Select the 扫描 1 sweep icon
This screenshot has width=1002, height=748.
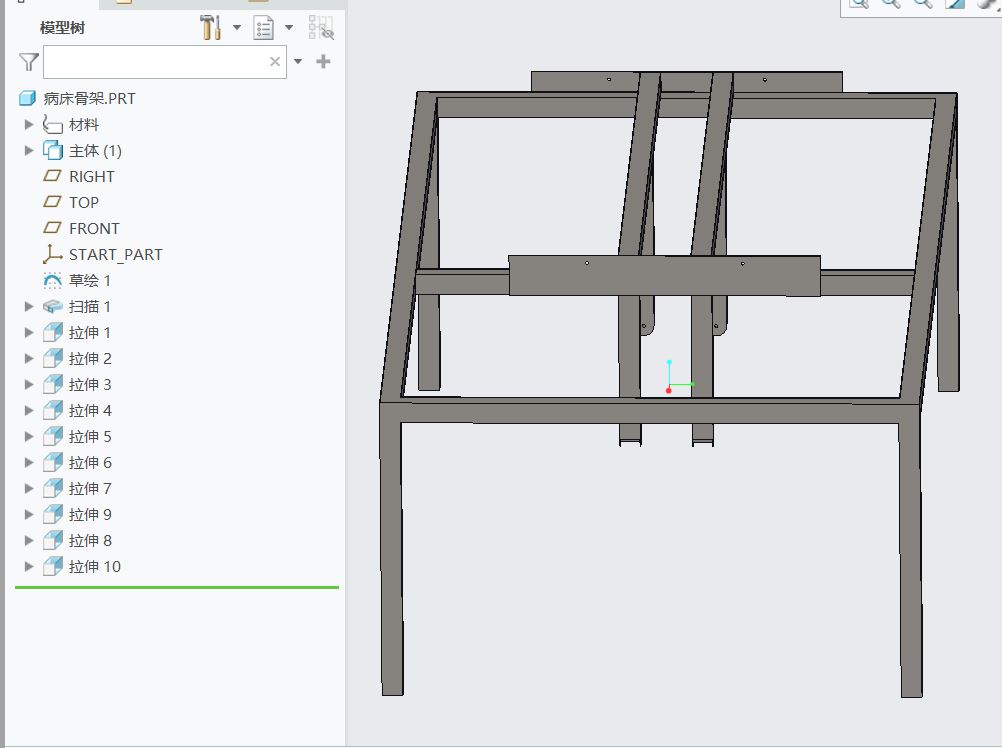[52, 307]
